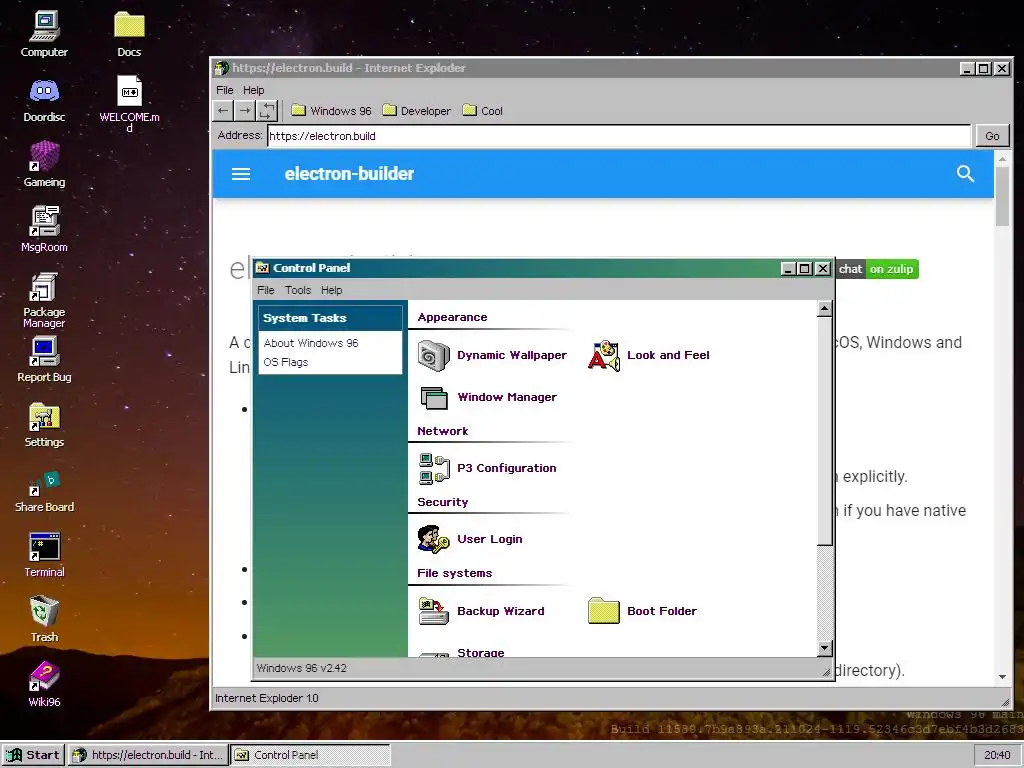Click the File systems section heading
Viewport: 1024px width, 768px height.
pyautogui.click(x=455, y=573)
